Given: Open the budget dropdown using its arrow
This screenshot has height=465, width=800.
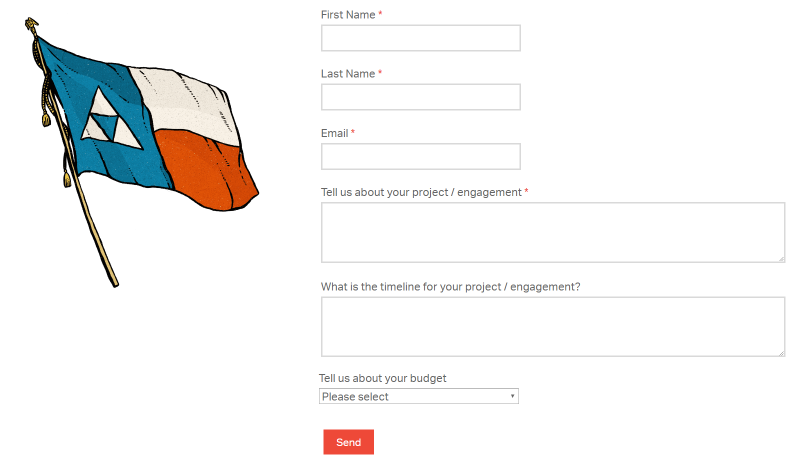Looking at the screenshot, I should (512, 396).
